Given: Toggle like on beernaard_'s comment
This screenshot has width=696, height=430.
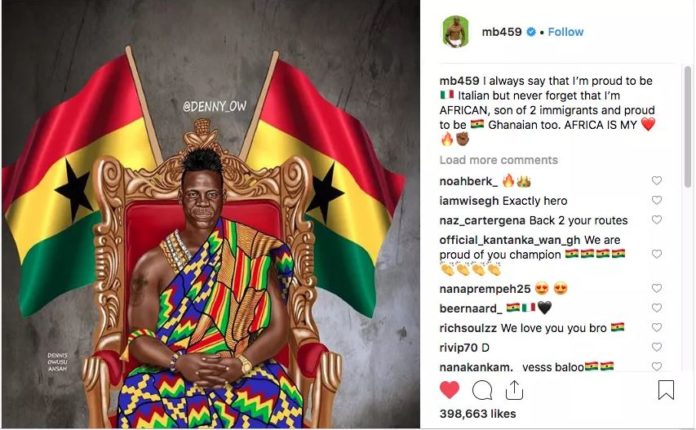Looking at the screenshot, I should 656,308.
